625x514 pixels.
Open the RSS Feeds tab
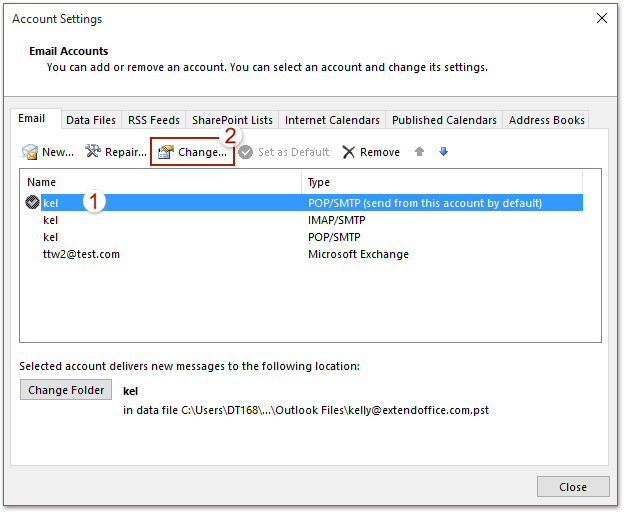tap(154, 120)
